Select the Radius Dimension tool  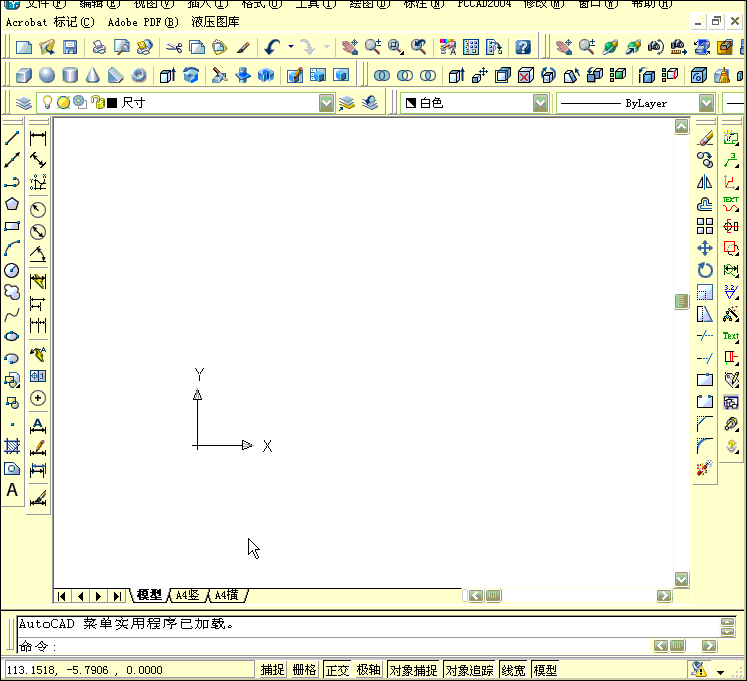[x=38, y=210]
